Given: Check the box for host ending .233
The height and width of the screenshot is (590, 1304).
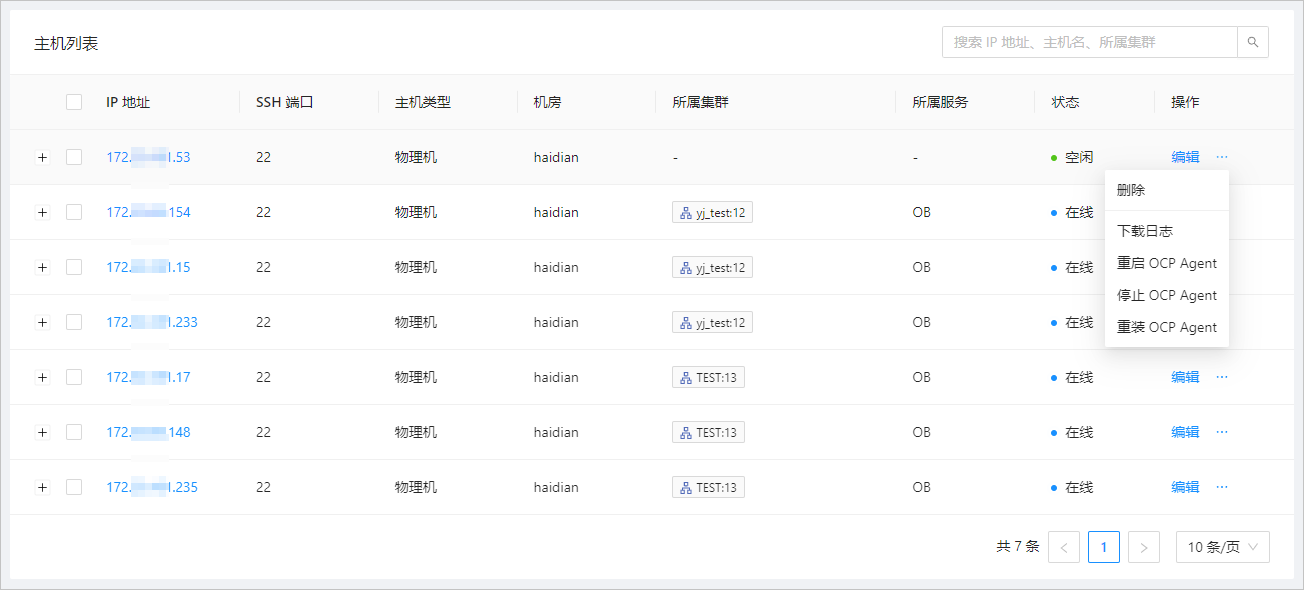Looking at the screenshot, I should coord(74,322).
